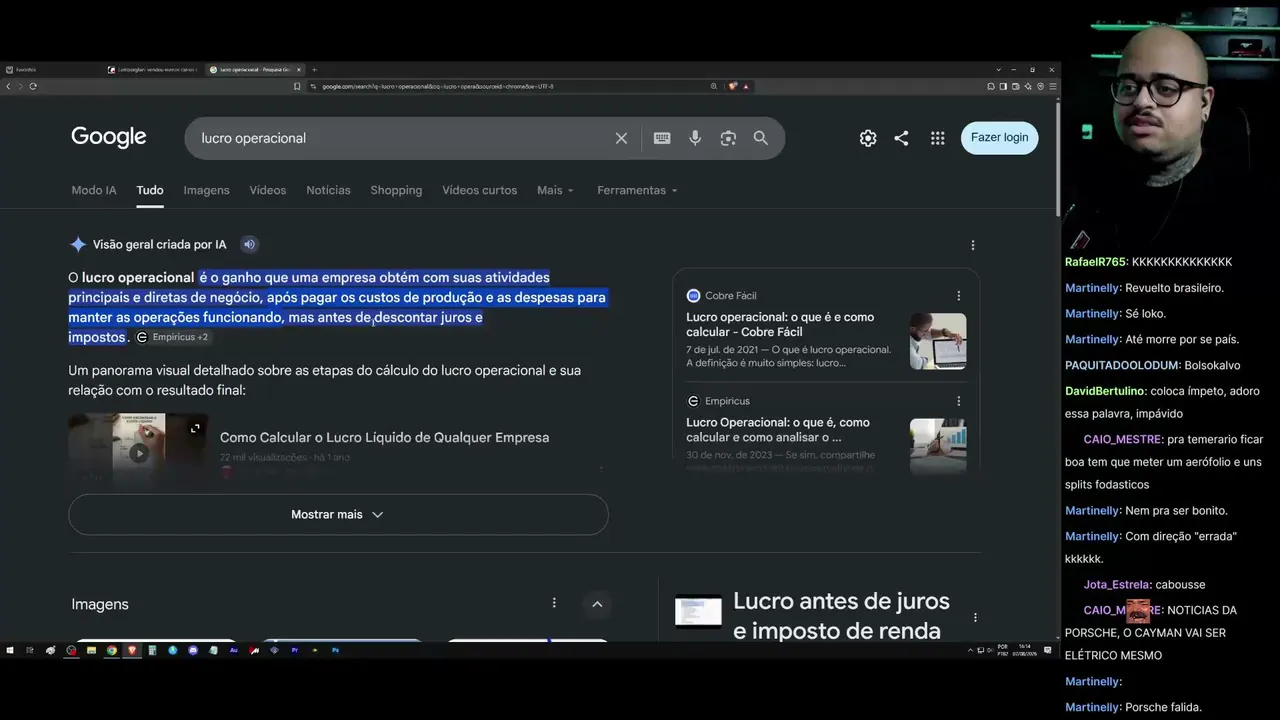The image size is (1280, 720).
Task: Open the Calculator from the taskbar
Action: pyautogui.click(x=152, y=650)
